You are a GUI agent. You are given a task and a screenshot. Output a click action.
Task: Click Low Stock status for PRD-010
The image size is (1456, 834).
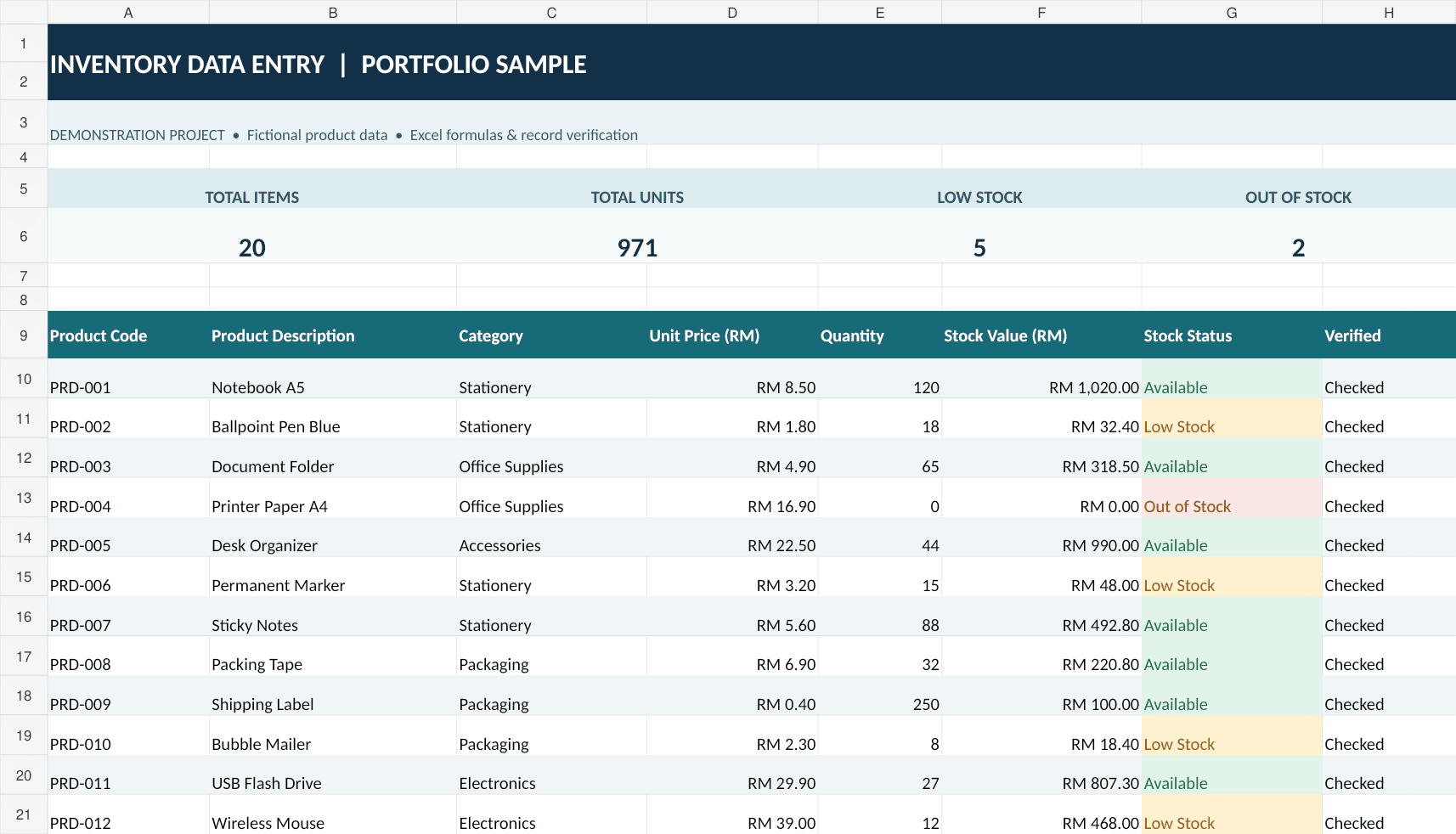tap(1232, 735)
